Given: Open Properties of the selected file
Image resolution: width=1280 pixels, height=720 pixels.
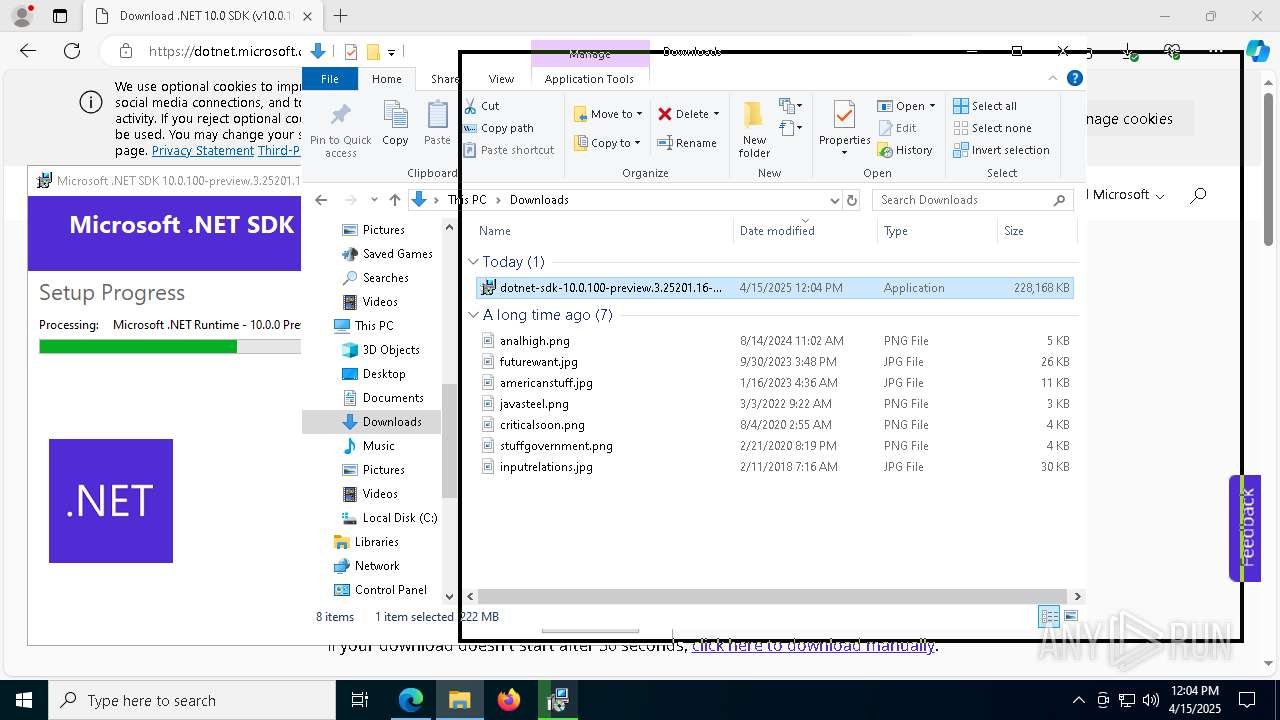Looking at the screenshot, I should click(844, 129).
